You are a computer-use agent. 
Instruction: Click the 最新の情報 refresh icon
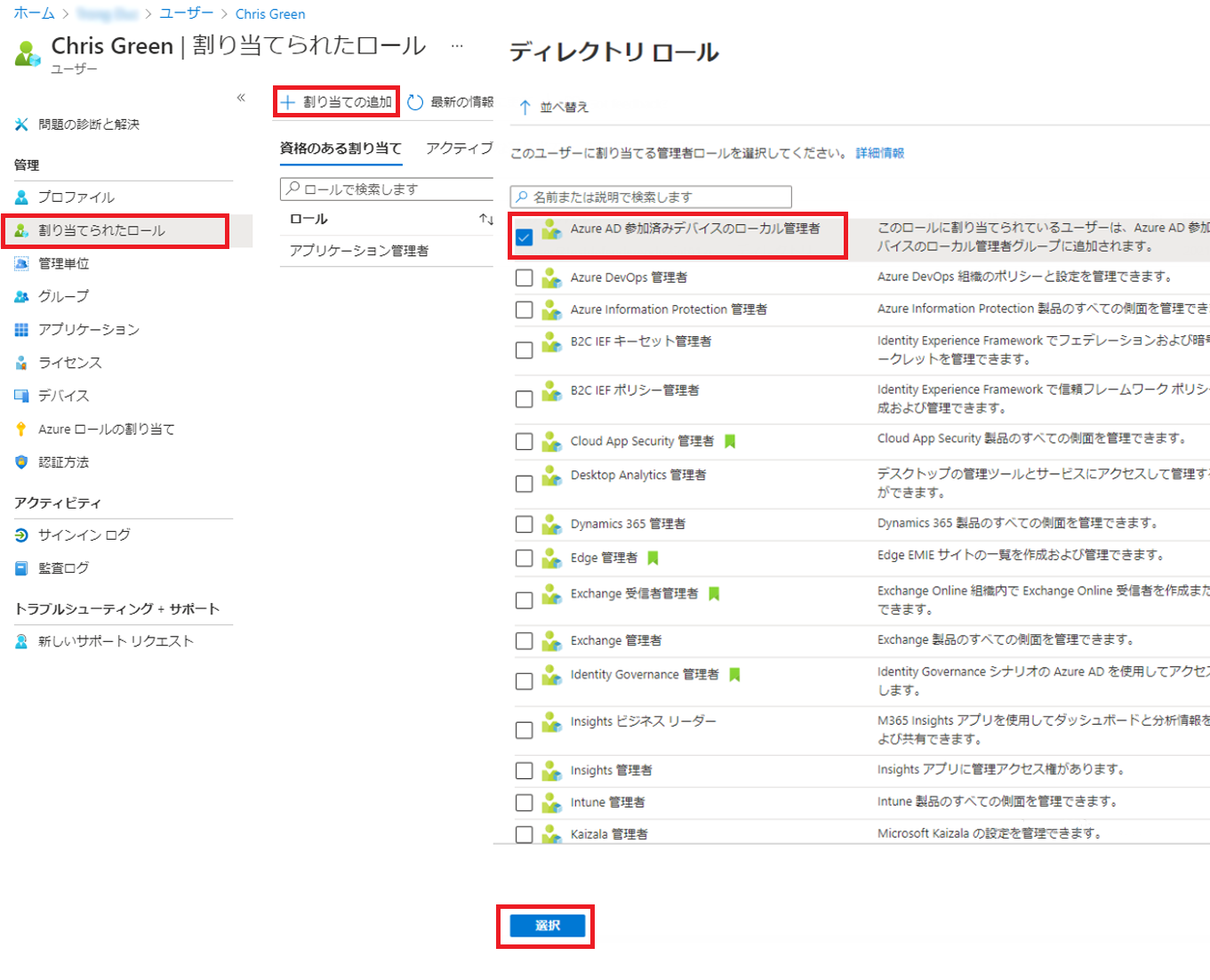click(415, 102)
